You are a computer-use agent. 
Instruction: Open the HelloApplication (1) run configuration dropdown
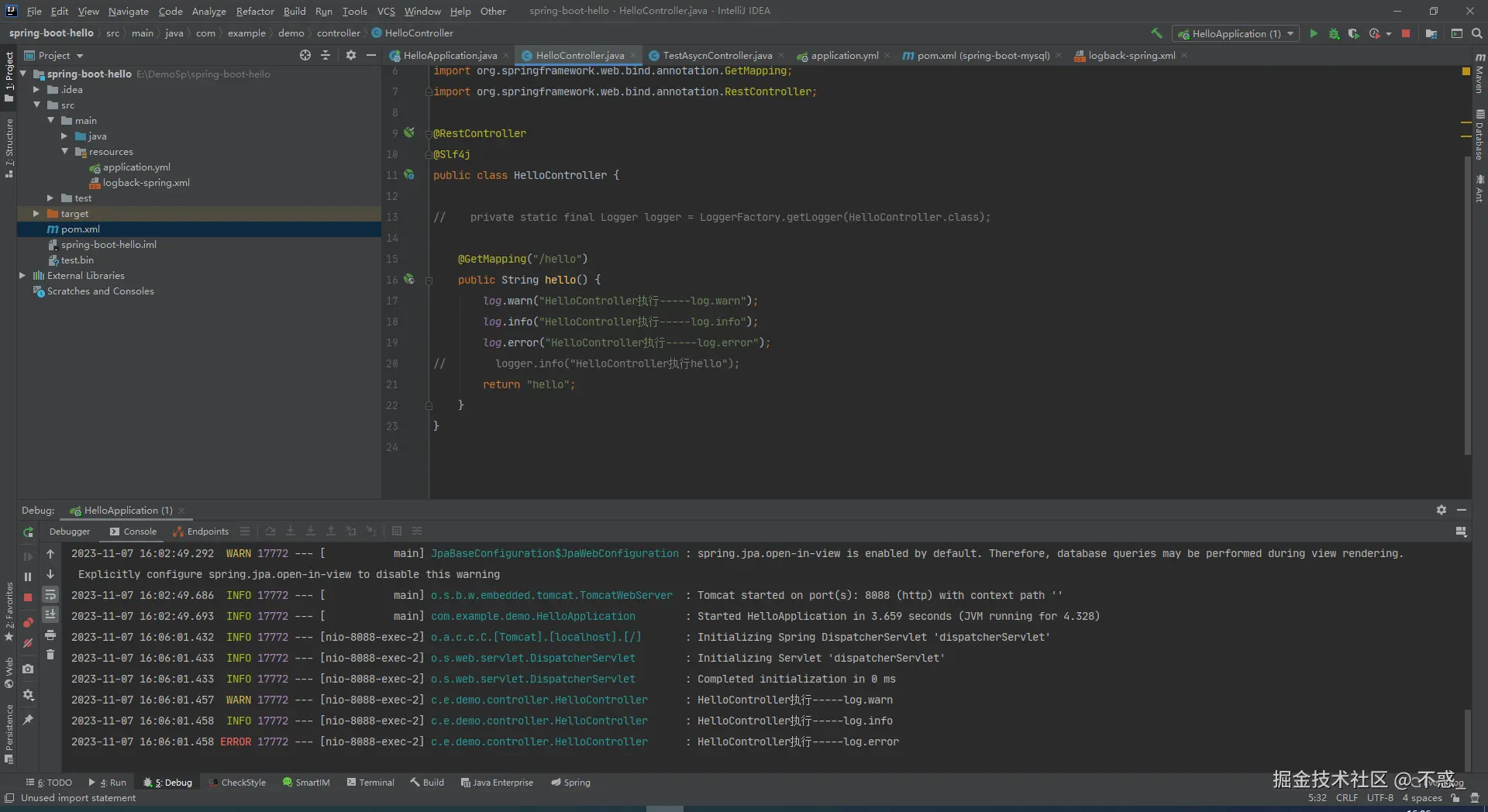click(1236, 33)
